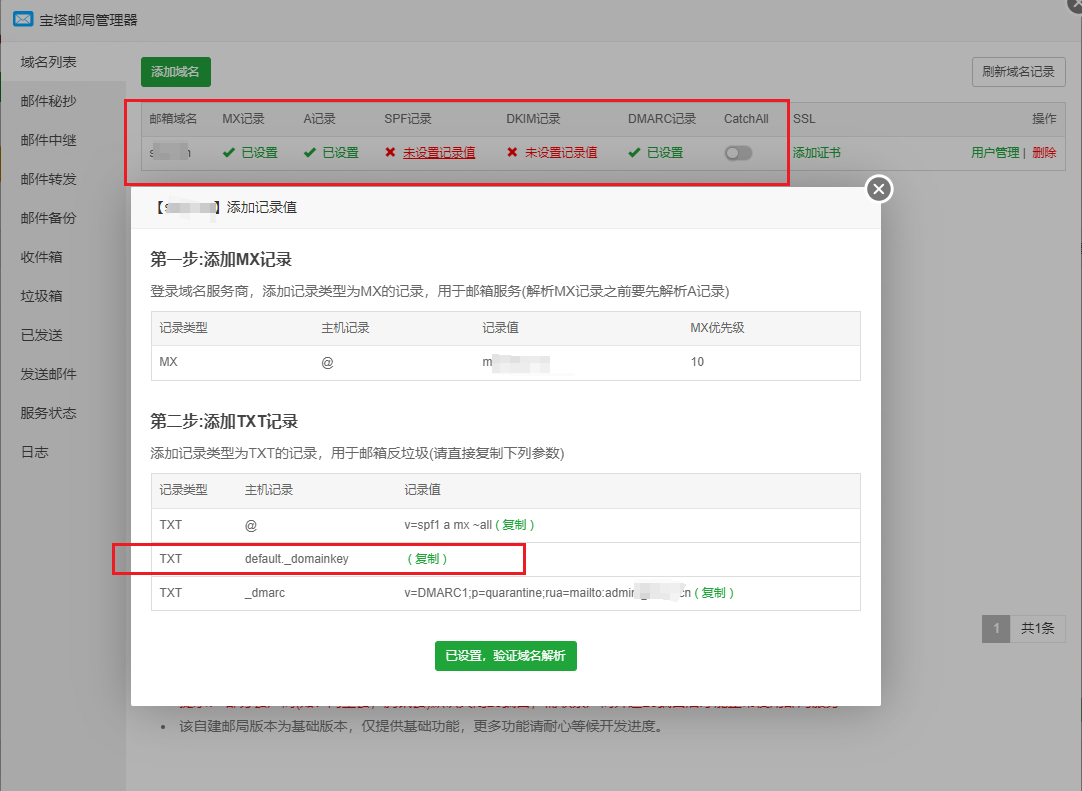The height and width of the screenshot is (791, 1082).
Task: Click the MX优先级 column header
Action: [x=717, y=328]
